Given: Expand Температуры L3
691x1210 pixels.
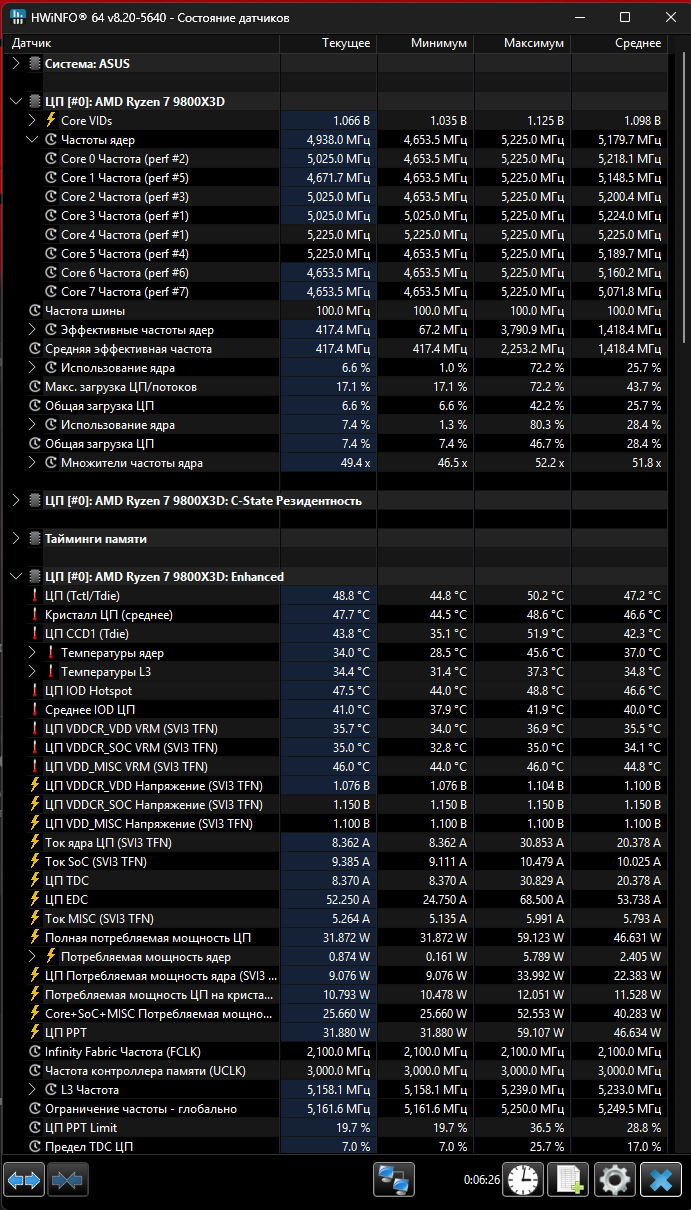Looking at the screenshot, I should pyautogui.click(x=31, y=672).
